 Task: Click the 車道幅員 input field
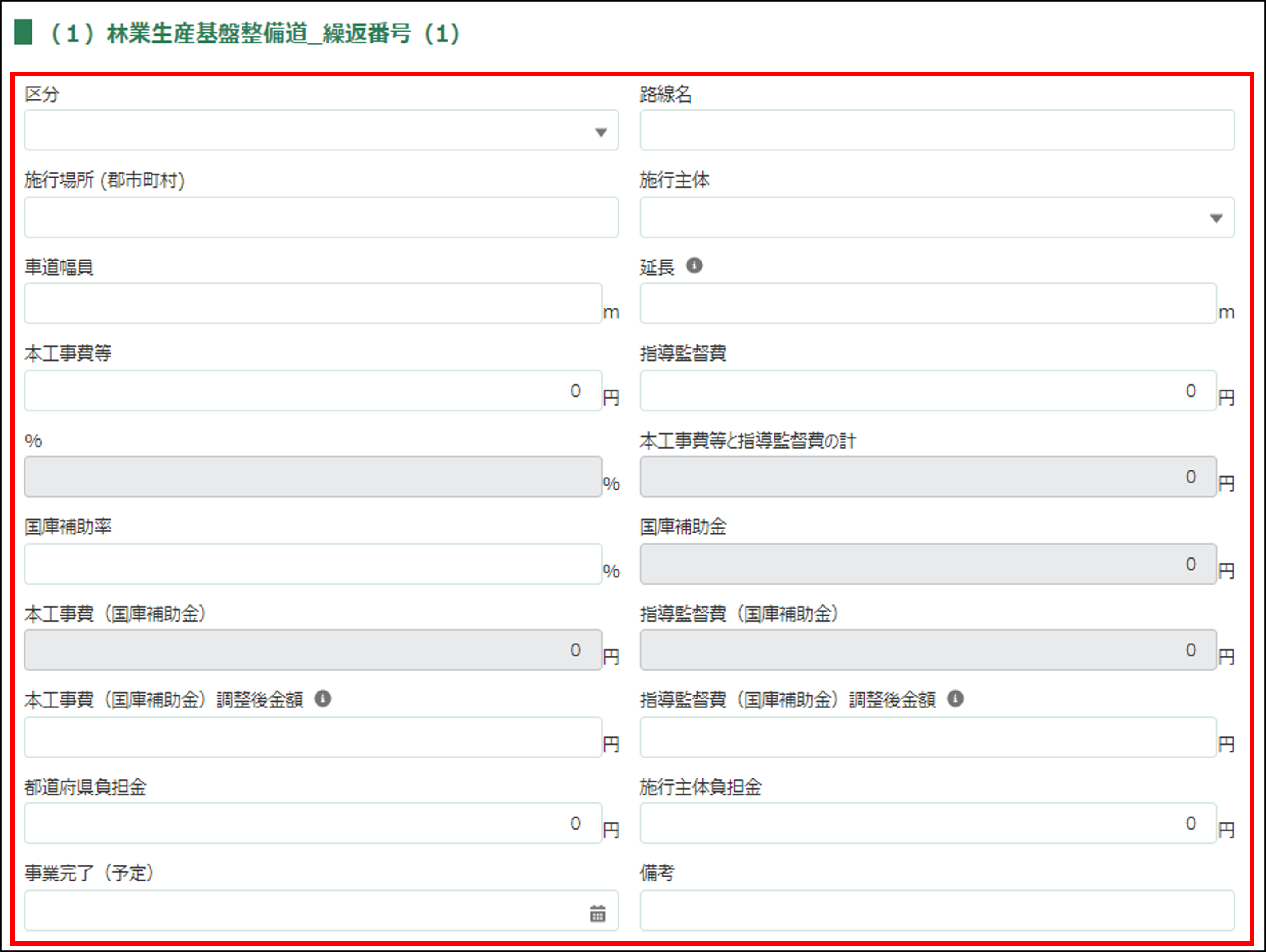point(313,304)
